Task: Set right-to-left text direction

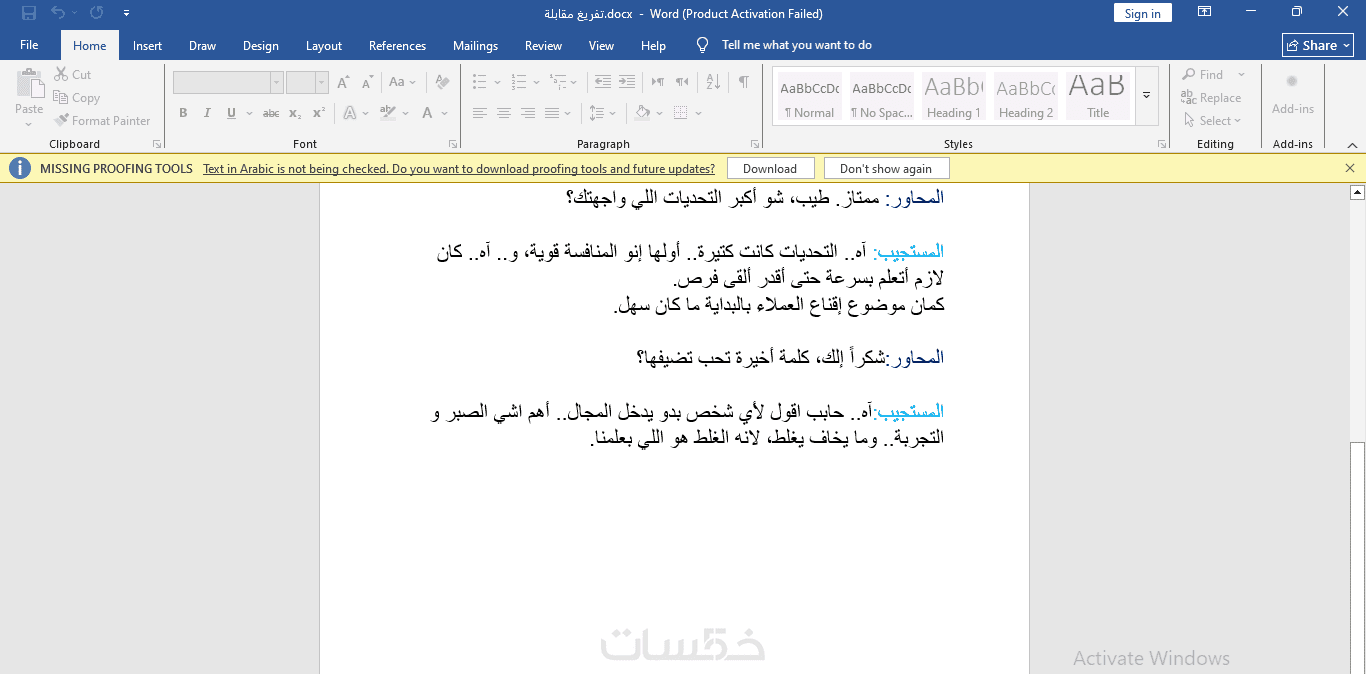Action: point(682,82)
